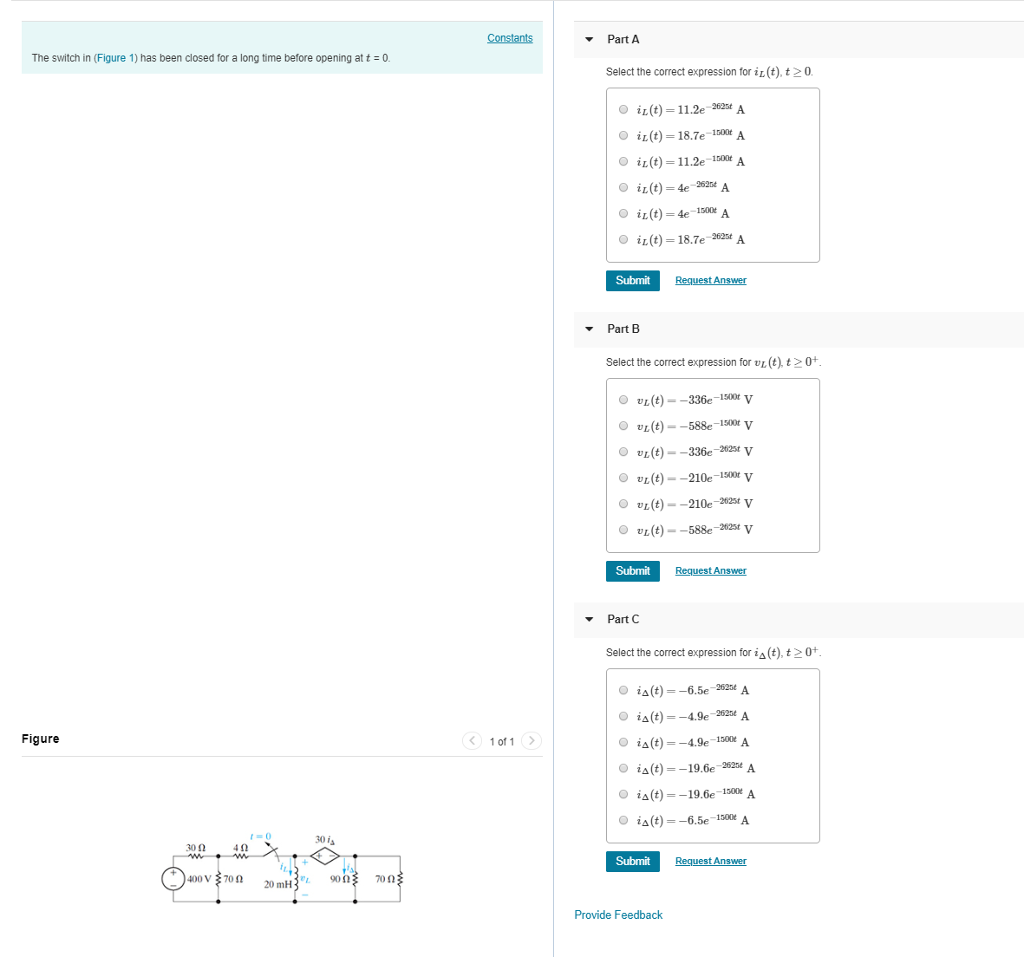Select iΔ(t)=-4.9e^-2625t A option
1024x957 pixels.
click(623, 716)
